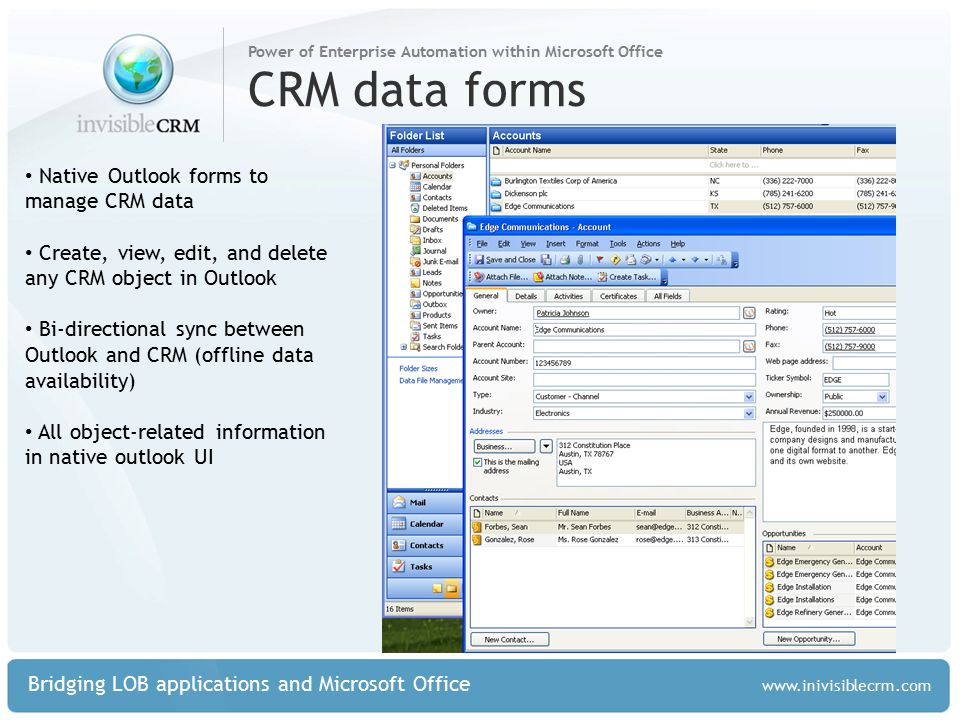Viewport: 960px width, 720px height.
Task: Select the General tab
Action: (x=486, y=296)
